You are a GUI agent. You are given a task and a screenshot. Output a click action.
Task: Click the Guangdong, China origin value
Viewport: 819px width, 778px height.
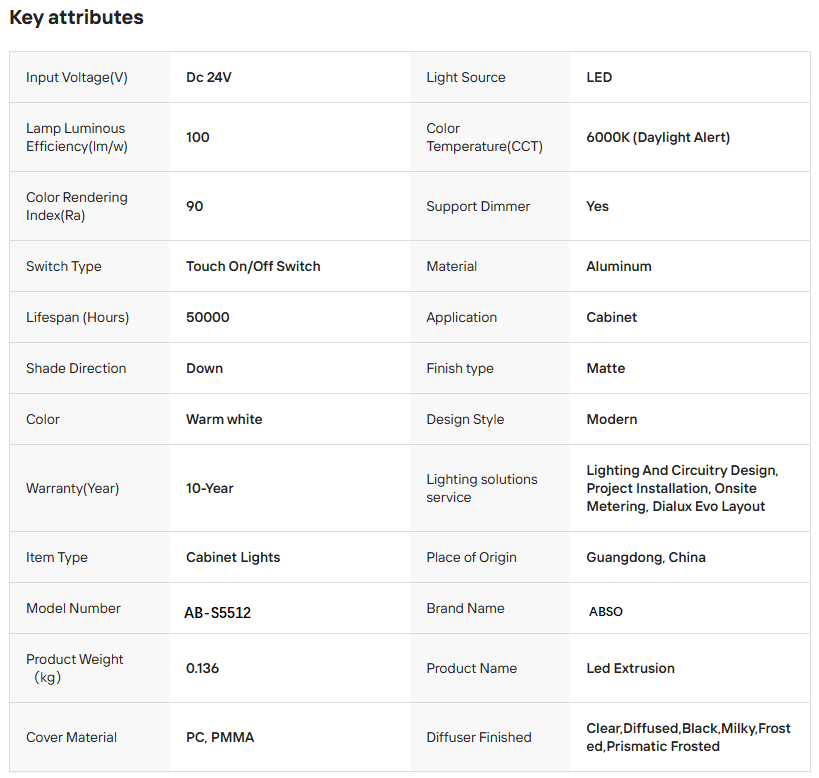646,557
